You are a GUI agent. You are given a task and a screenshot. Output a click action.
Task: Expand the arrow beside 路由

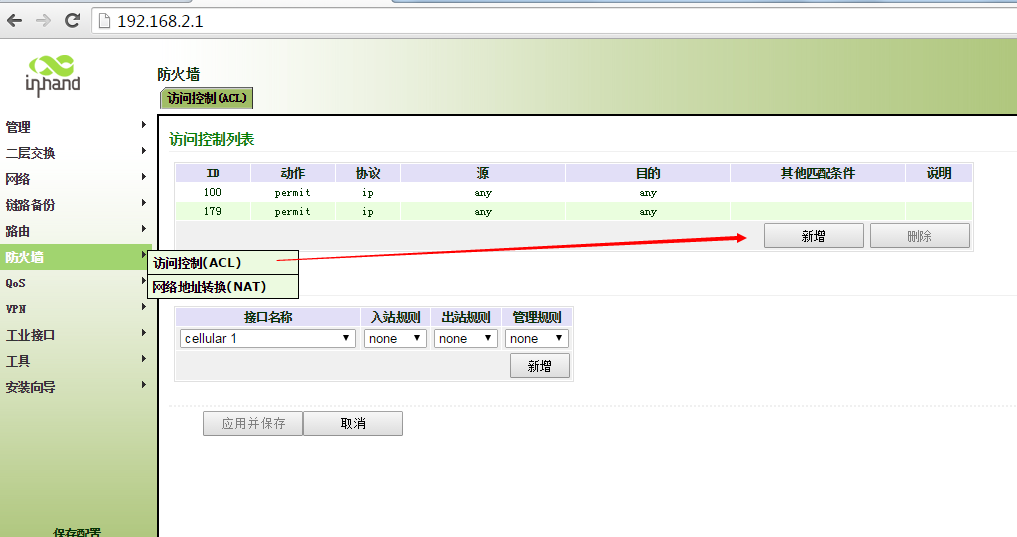143,228
